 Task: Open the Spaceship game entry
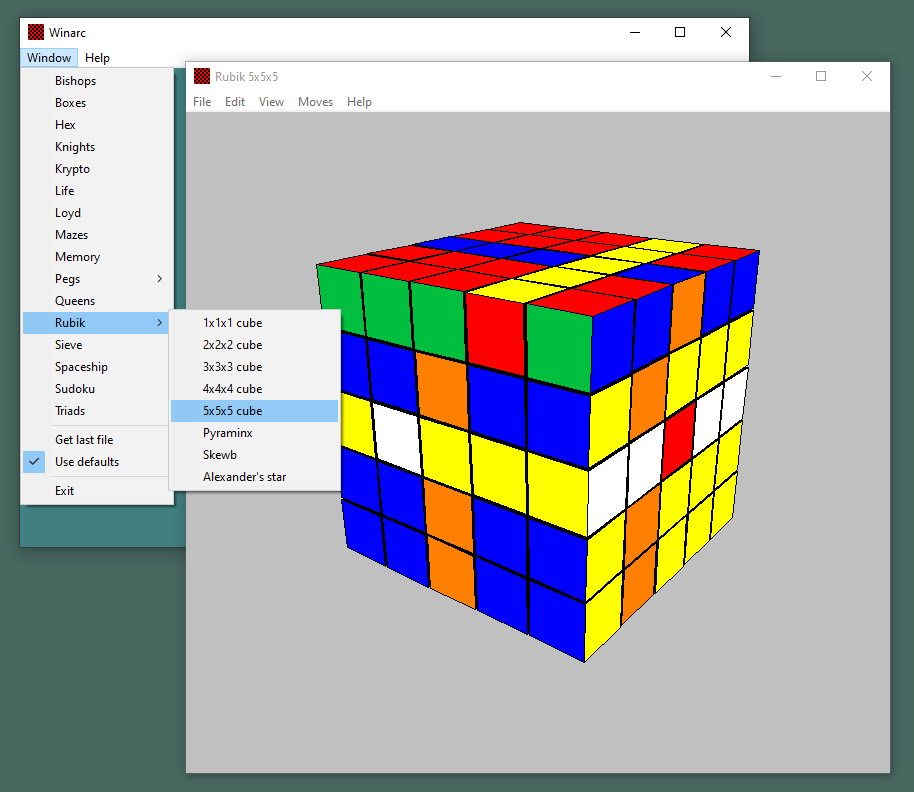pyautogui.click(x=97, y=367)
